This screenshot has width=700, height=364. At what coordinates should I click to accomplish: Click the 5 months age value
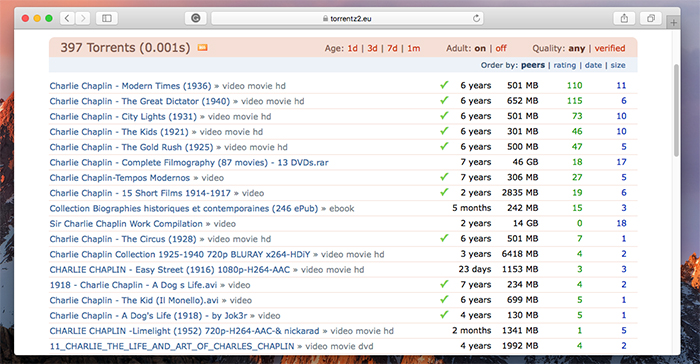tap(471, 208)
